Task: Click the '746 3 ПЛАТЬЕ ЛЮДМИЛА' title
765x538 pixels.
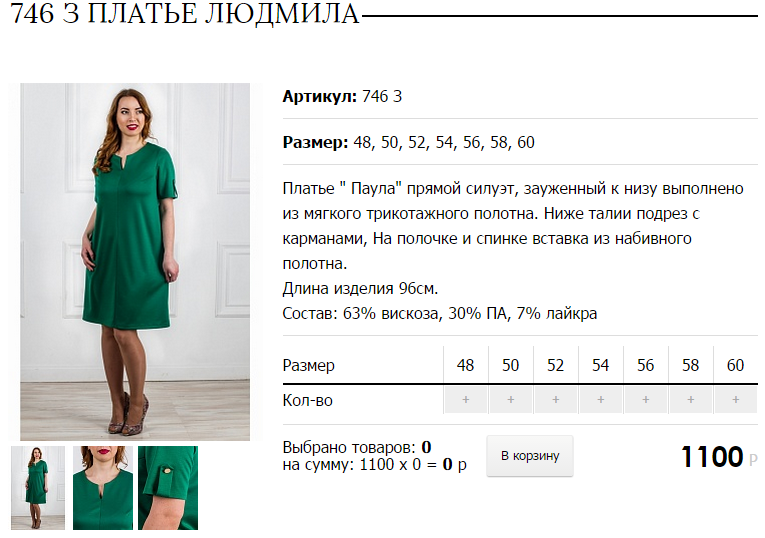Action: coord(185,14)
